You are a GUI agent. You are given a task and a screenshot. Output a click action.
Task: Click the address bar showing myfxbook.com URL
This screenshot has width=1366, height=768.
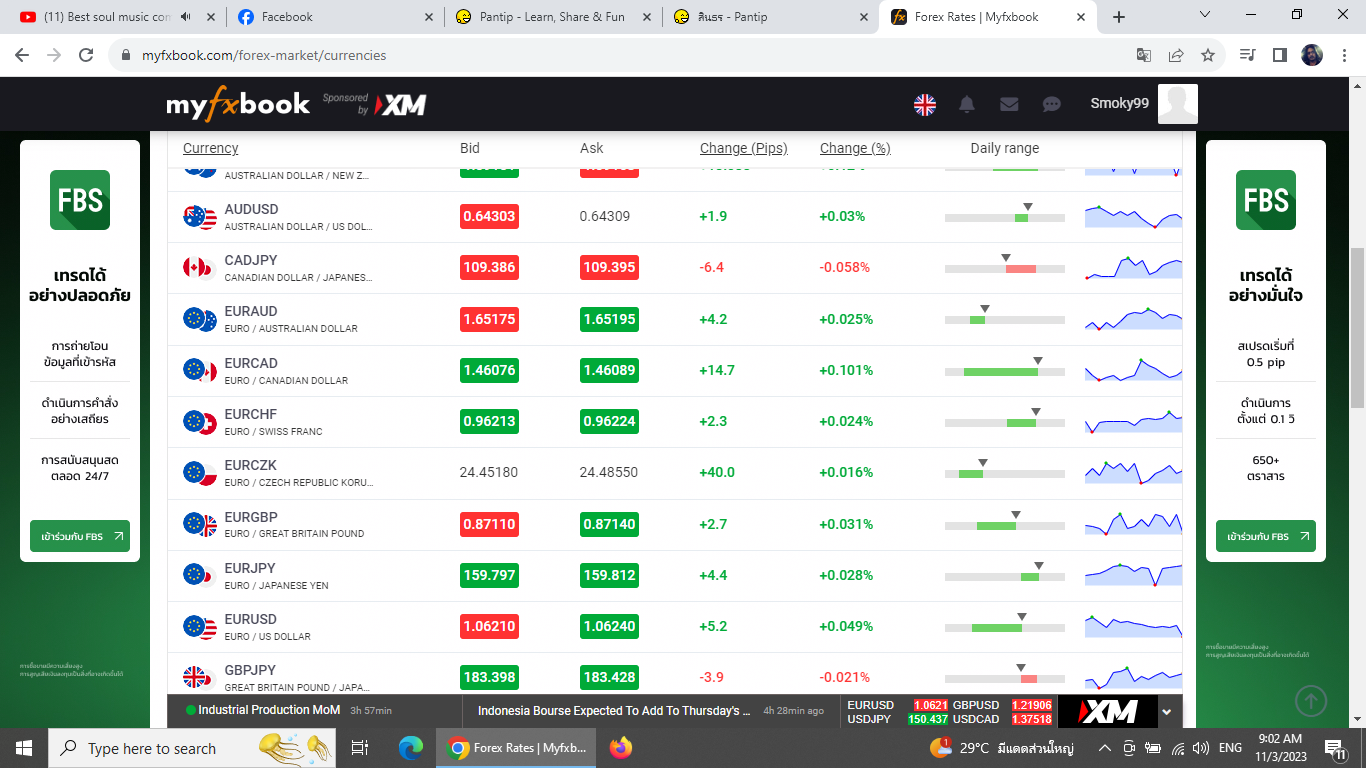point(620,55)
